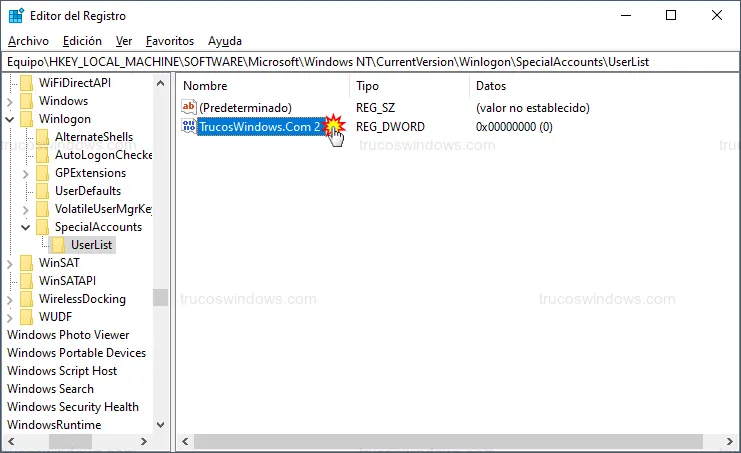This screenshot has width=741, height=453.
Task: Click the DWORD binary icon of TrucosWindows.Com 2
Action: point(189,126)
